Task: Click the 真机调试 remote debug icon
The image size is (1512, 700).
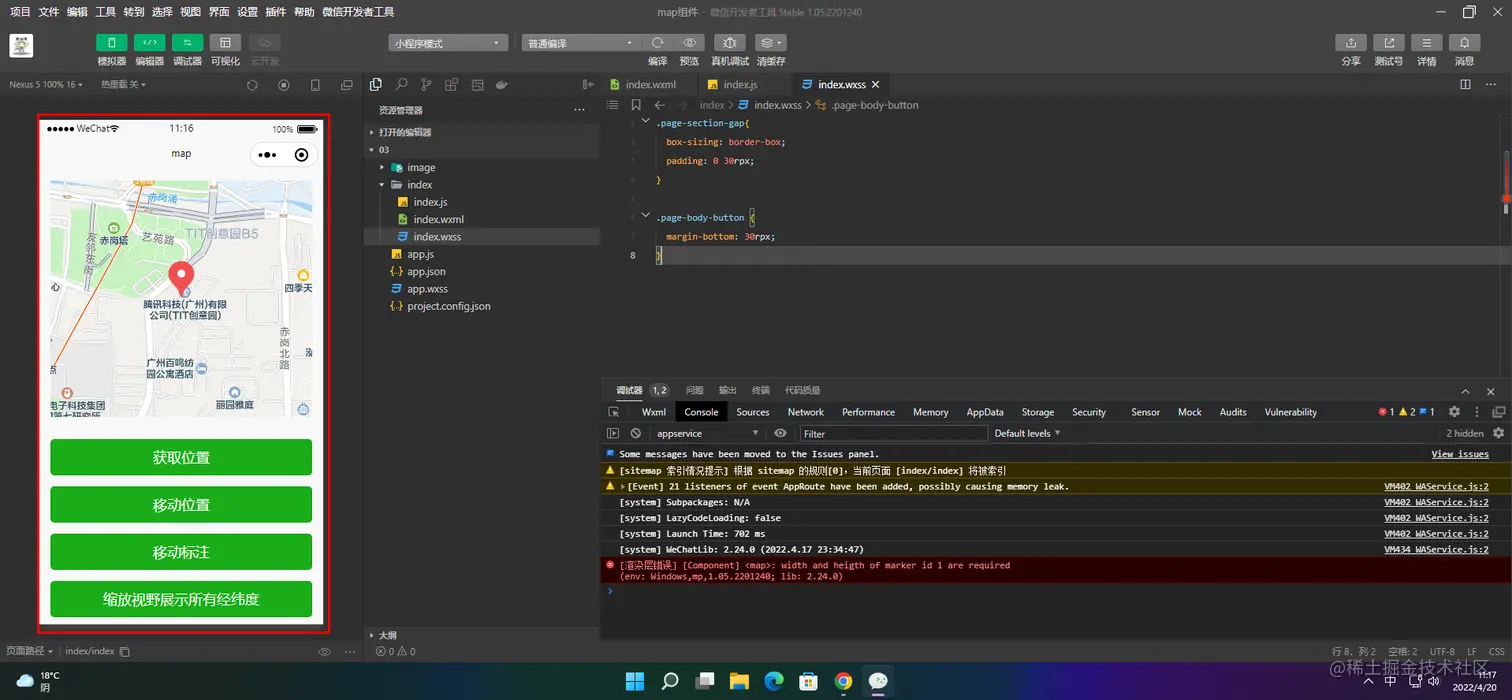Action: (729, 43)
